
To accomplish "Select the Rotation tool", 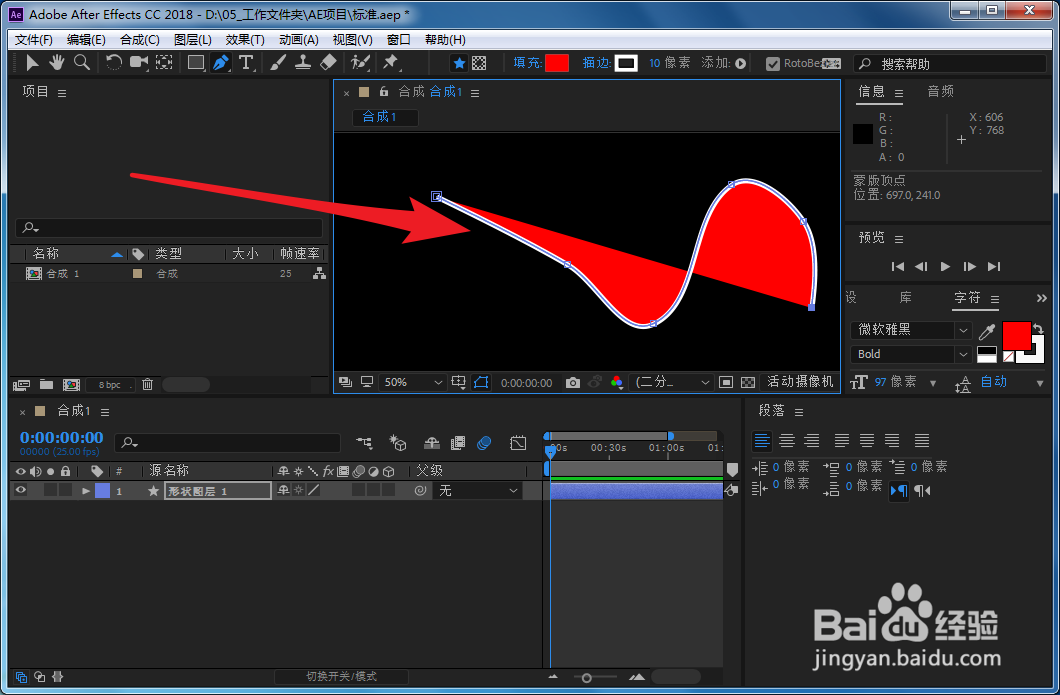I will pos(114,63).
